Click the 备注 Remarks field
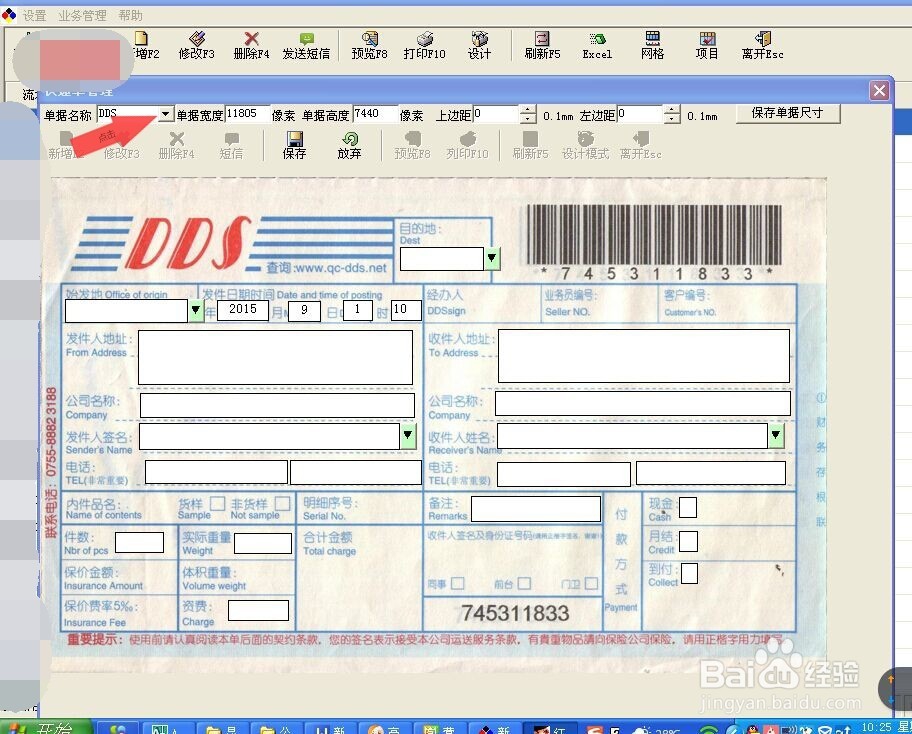 536,509
